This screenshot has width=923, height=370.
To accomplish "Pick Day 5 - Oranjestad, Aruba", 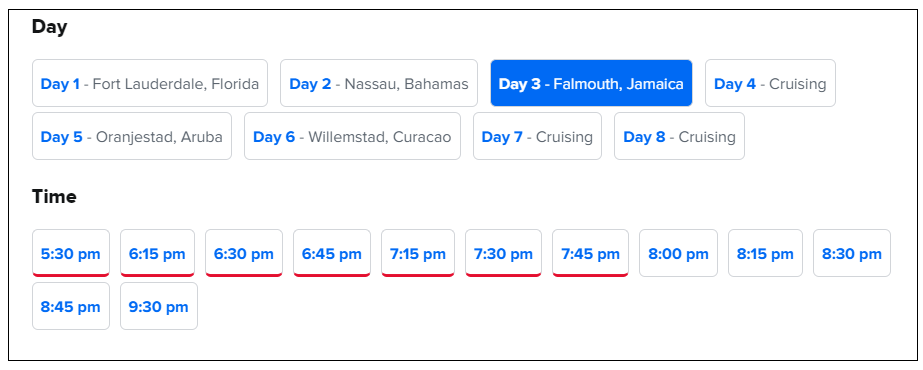I will click(x=132, y=136).
